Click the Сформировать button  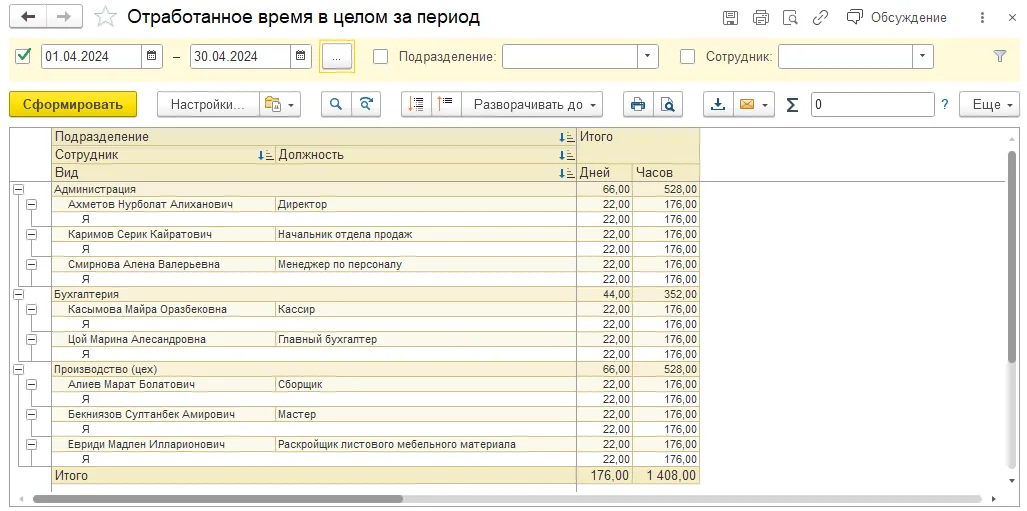click(73, 104)
